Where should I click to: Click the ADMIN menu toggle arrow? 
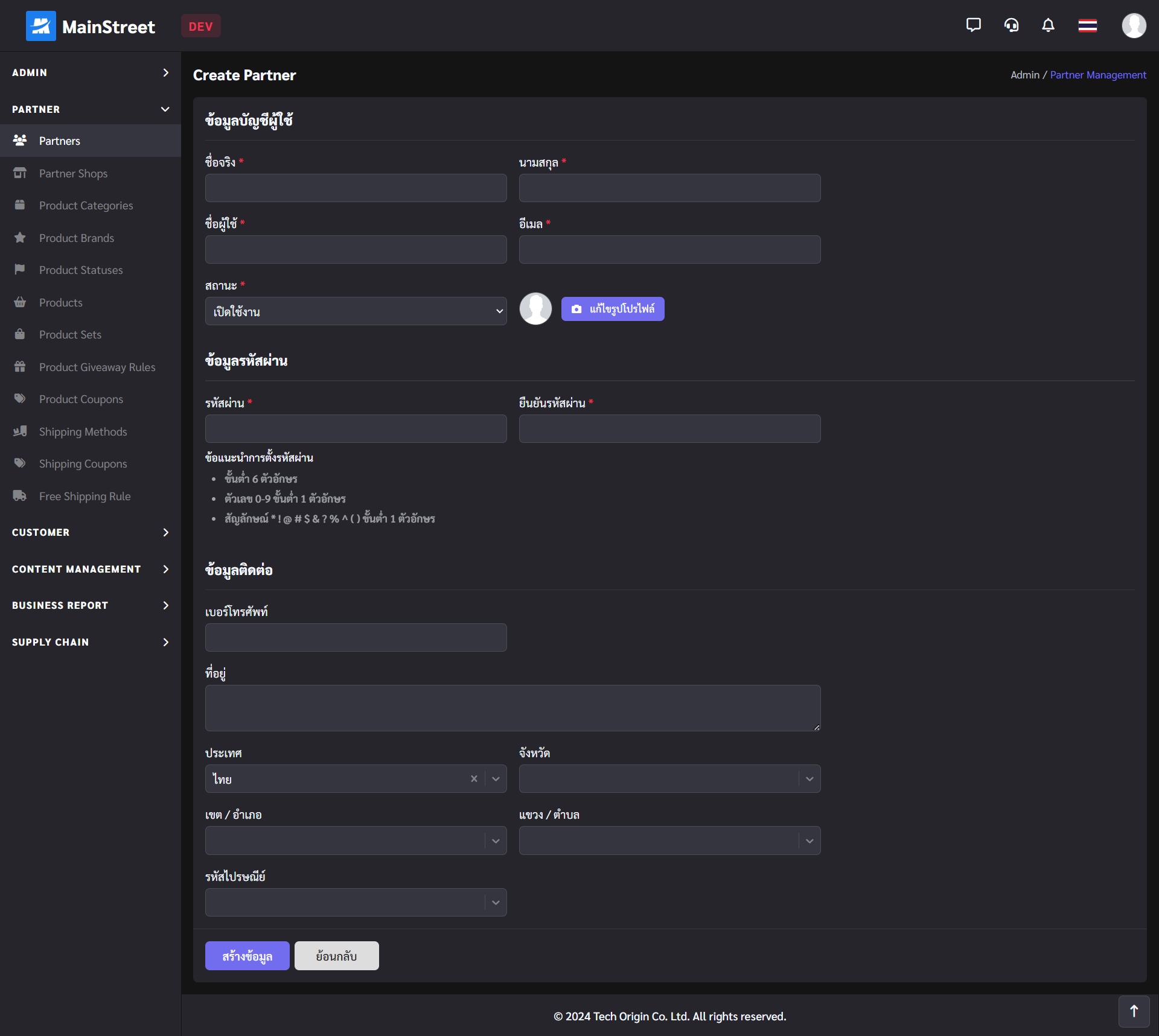(x=165, y=72)
